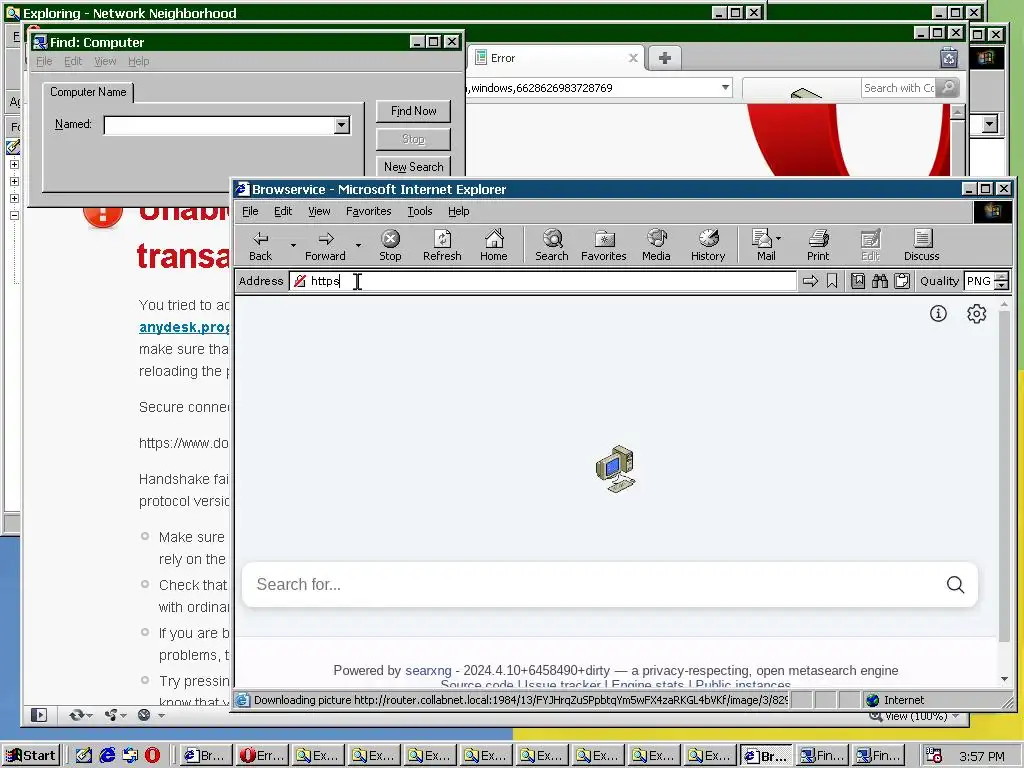Open the Tools menu in Internet Explorer

tap(420, 211)
